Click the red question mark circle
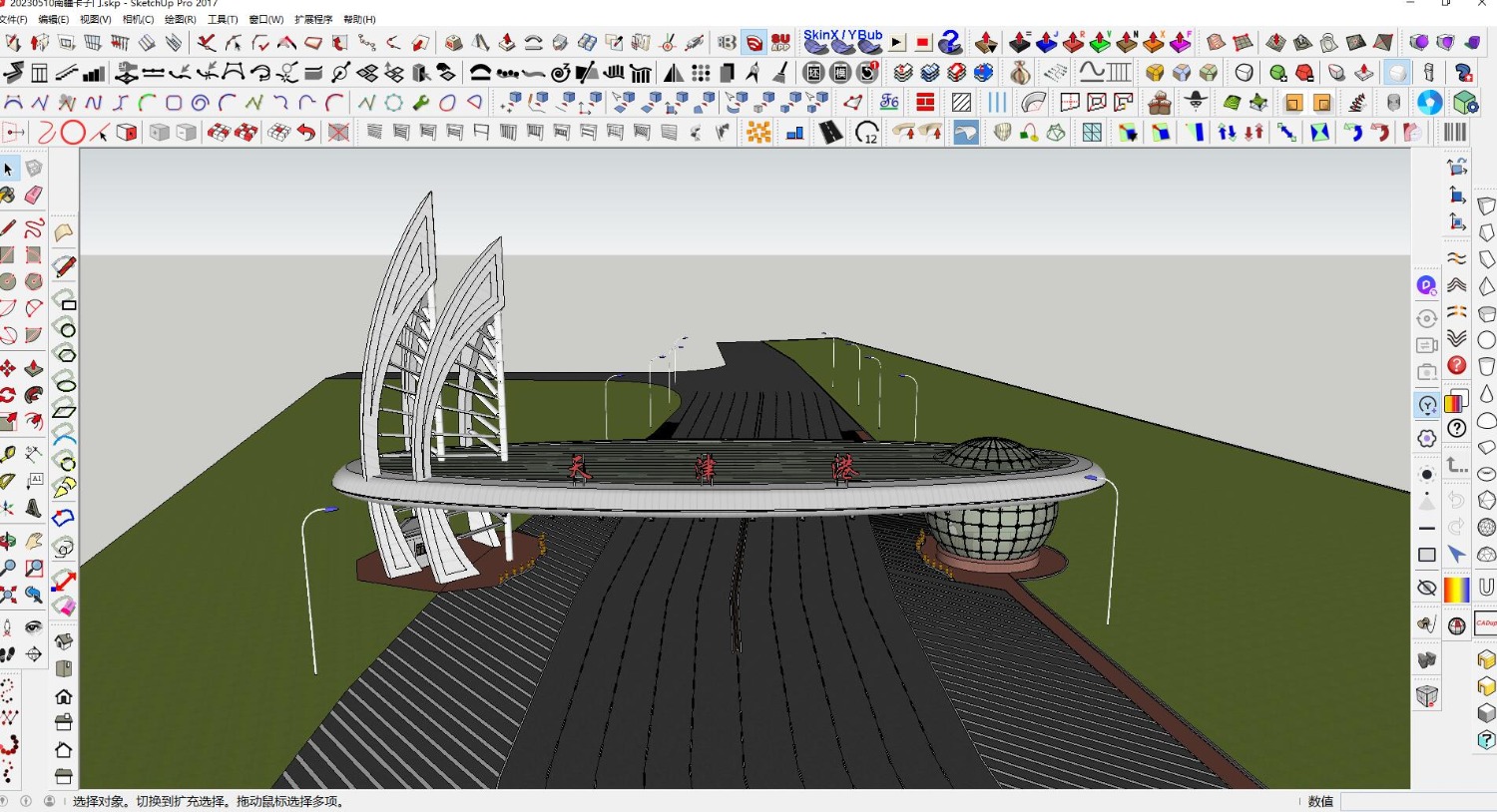 pos(1457,366)
